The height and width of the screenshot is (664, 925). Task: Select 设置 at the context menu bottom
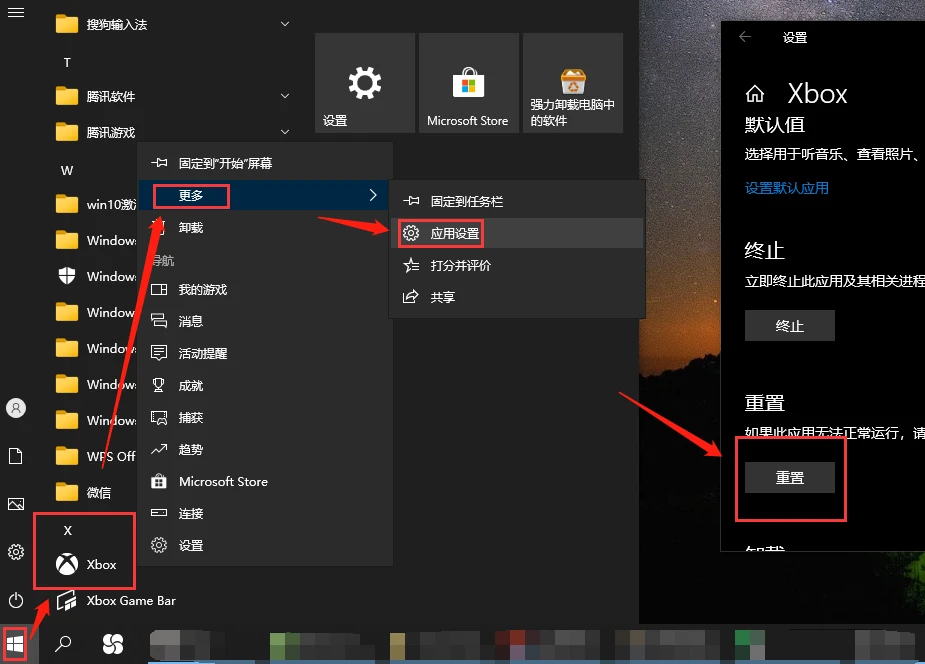coord(265,545)
